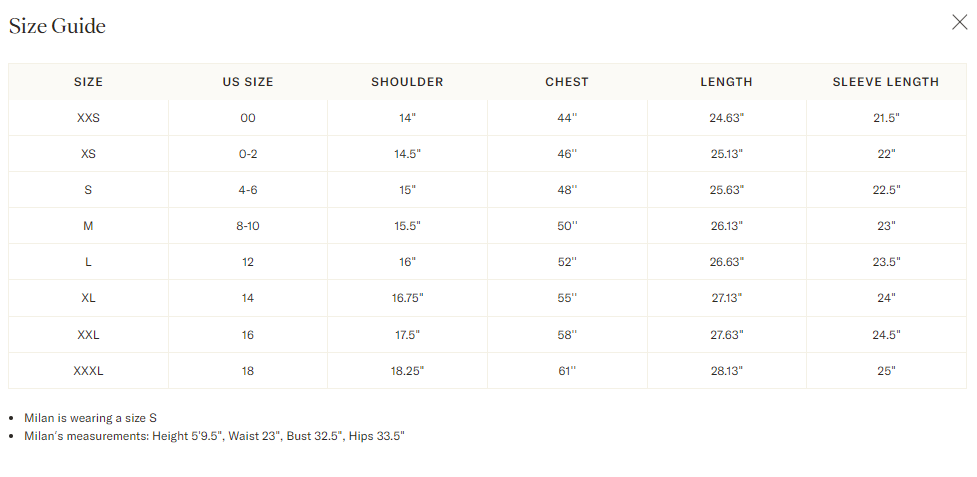The width and height of the screenshot is (977, 477).
Task: Click Milan's measurements text line
Action: click(x=214, y=436)
